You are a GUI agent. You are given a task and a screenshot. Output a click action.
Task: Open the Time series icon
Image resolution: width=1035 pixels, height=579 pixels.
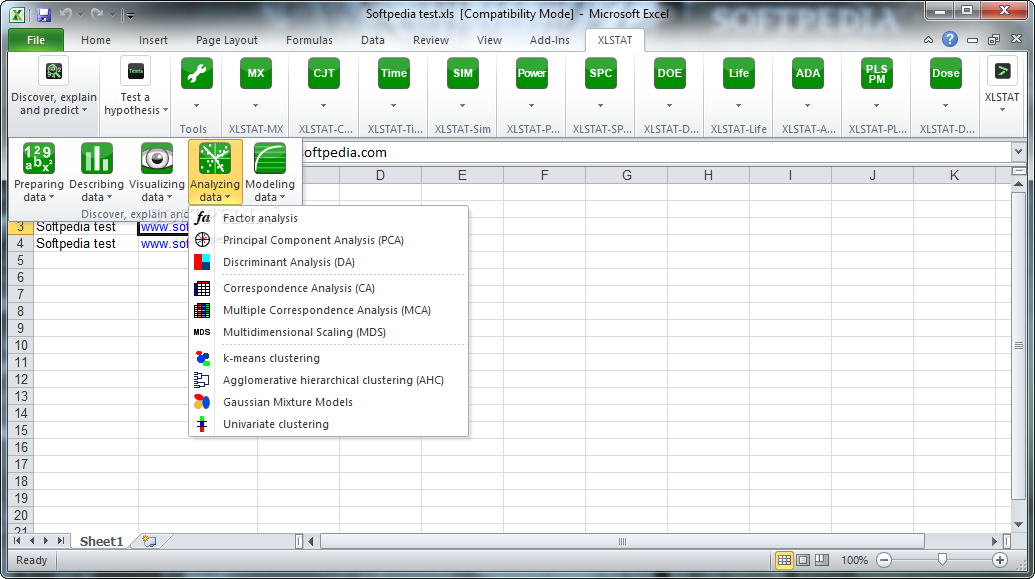tap(393, 73)
